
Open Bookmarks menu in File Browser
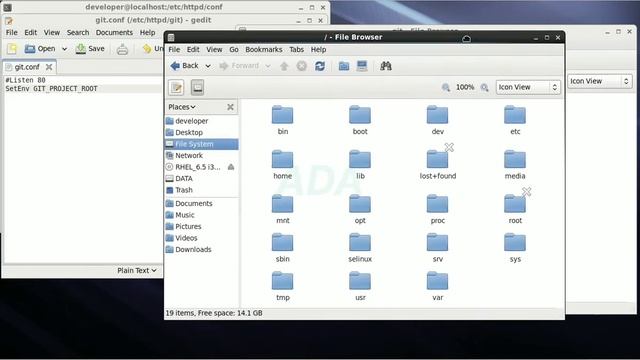click(x=264, y=49)
